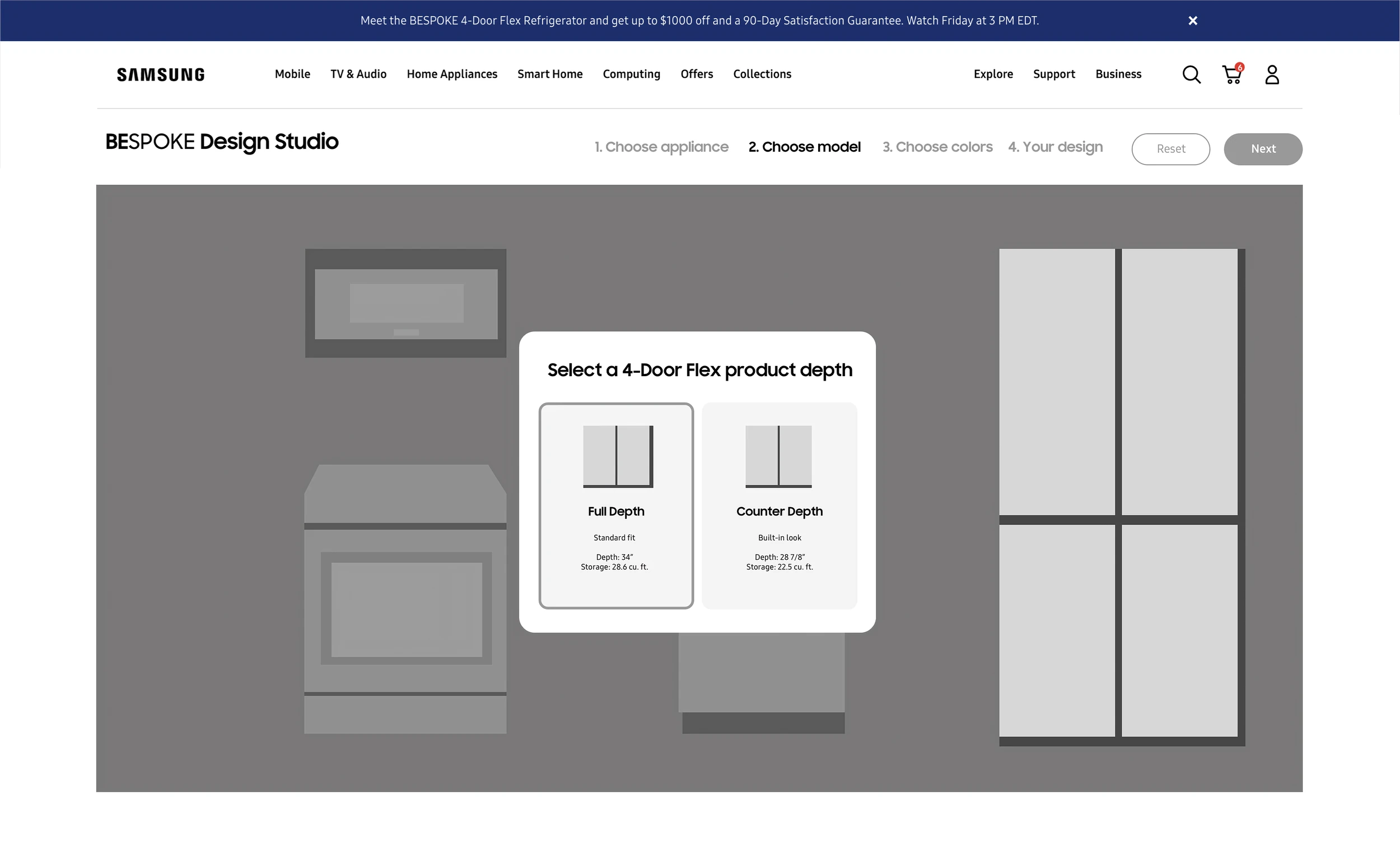Click the dishwasher illustration below the dialog

click(762, 683)
